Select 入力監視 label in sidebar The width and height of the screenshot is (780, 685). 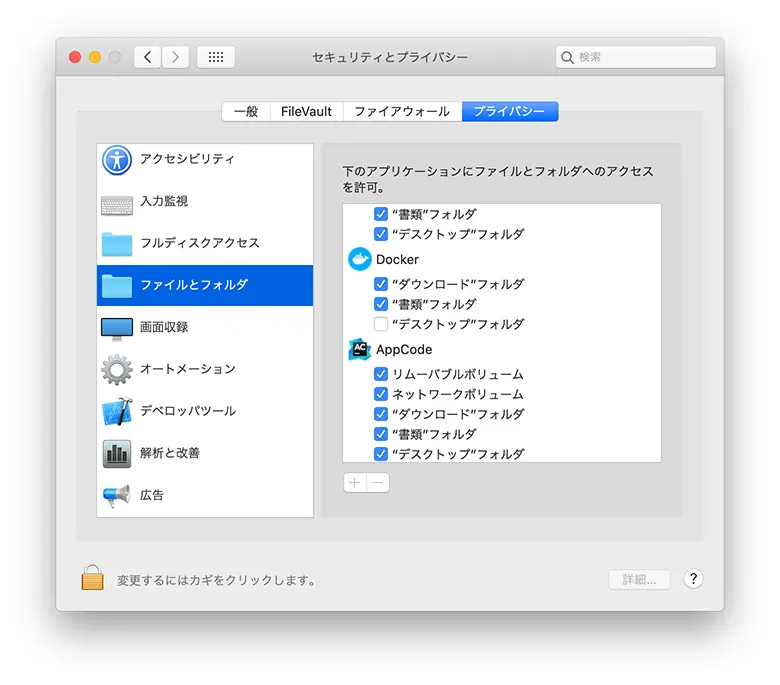click(164, 201)
